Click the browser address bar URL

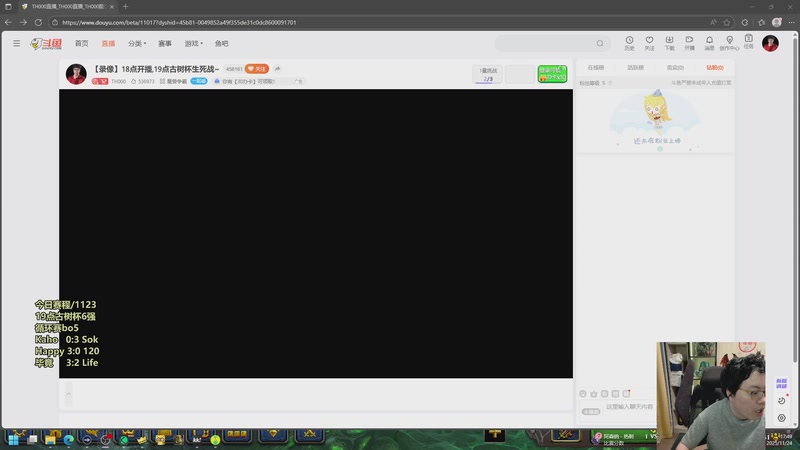point(179,22)
